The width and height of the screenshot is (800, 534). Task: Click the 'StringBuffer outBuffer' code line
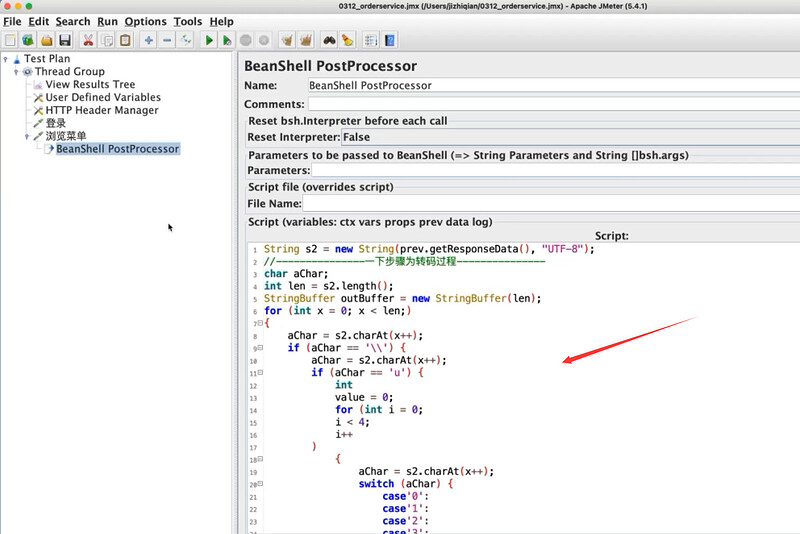403,298
